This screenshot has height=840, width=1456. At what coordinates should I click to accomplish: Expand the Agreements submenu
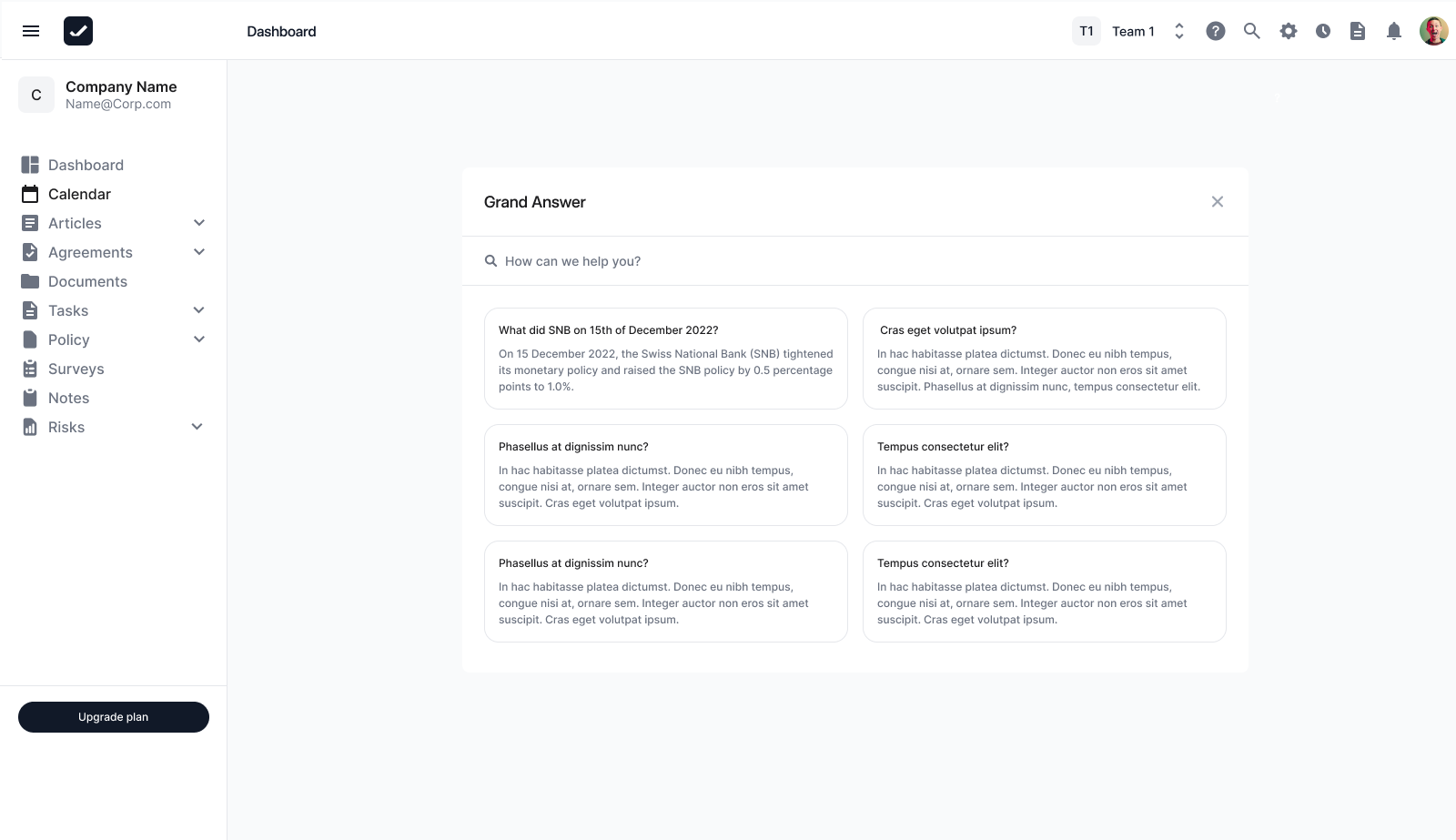point(199,252)
